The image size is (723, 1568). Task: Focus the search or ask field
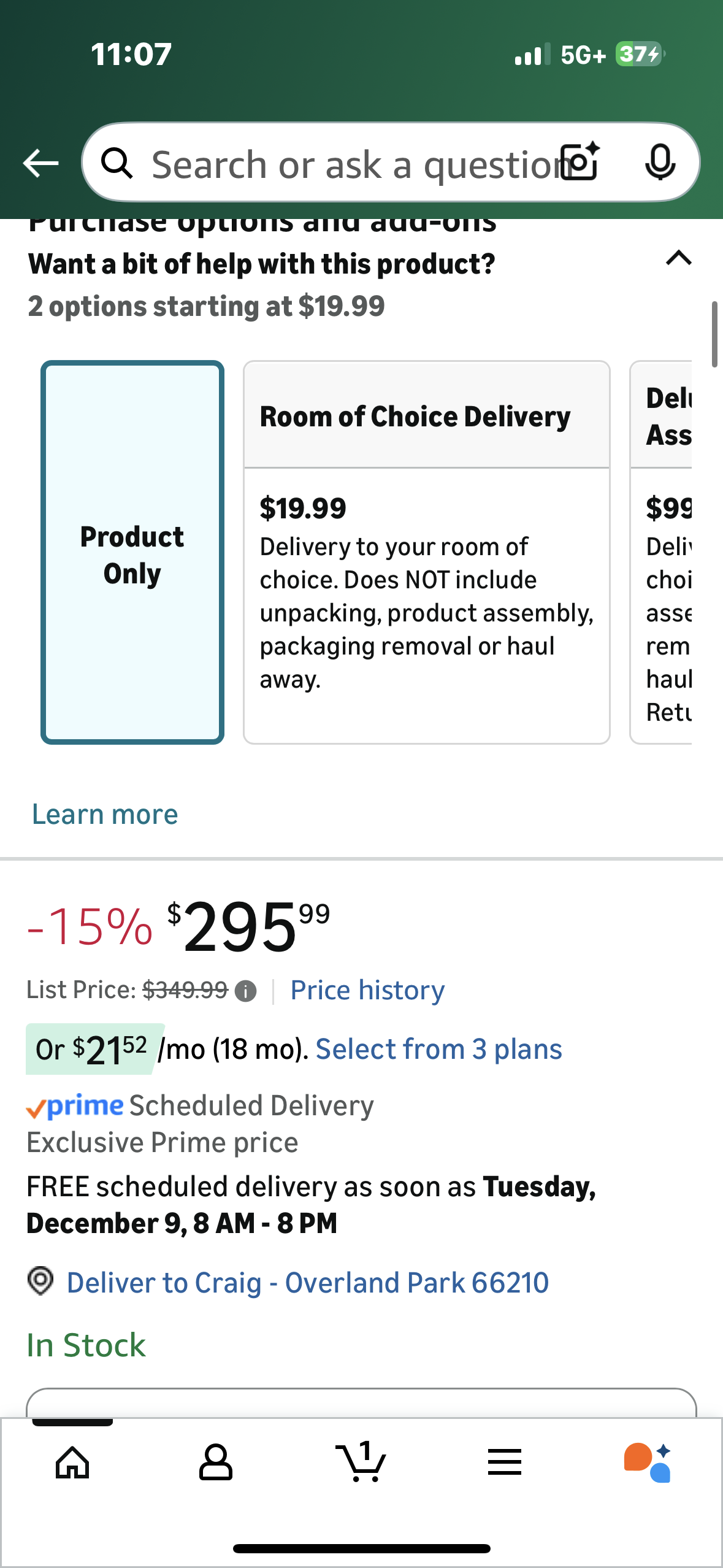coord(350,164)
